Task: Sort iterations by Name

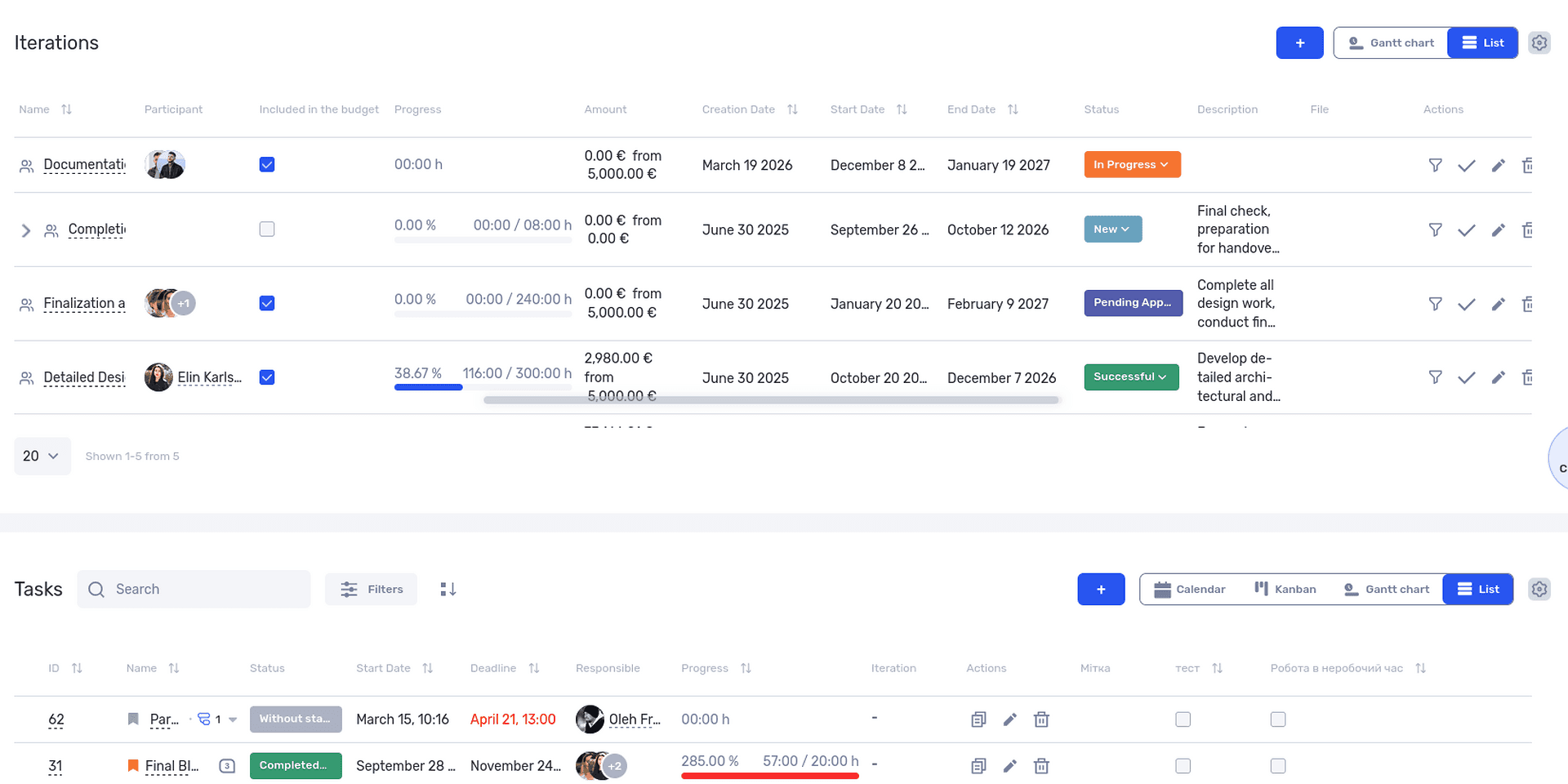Action: coord(66,109)
